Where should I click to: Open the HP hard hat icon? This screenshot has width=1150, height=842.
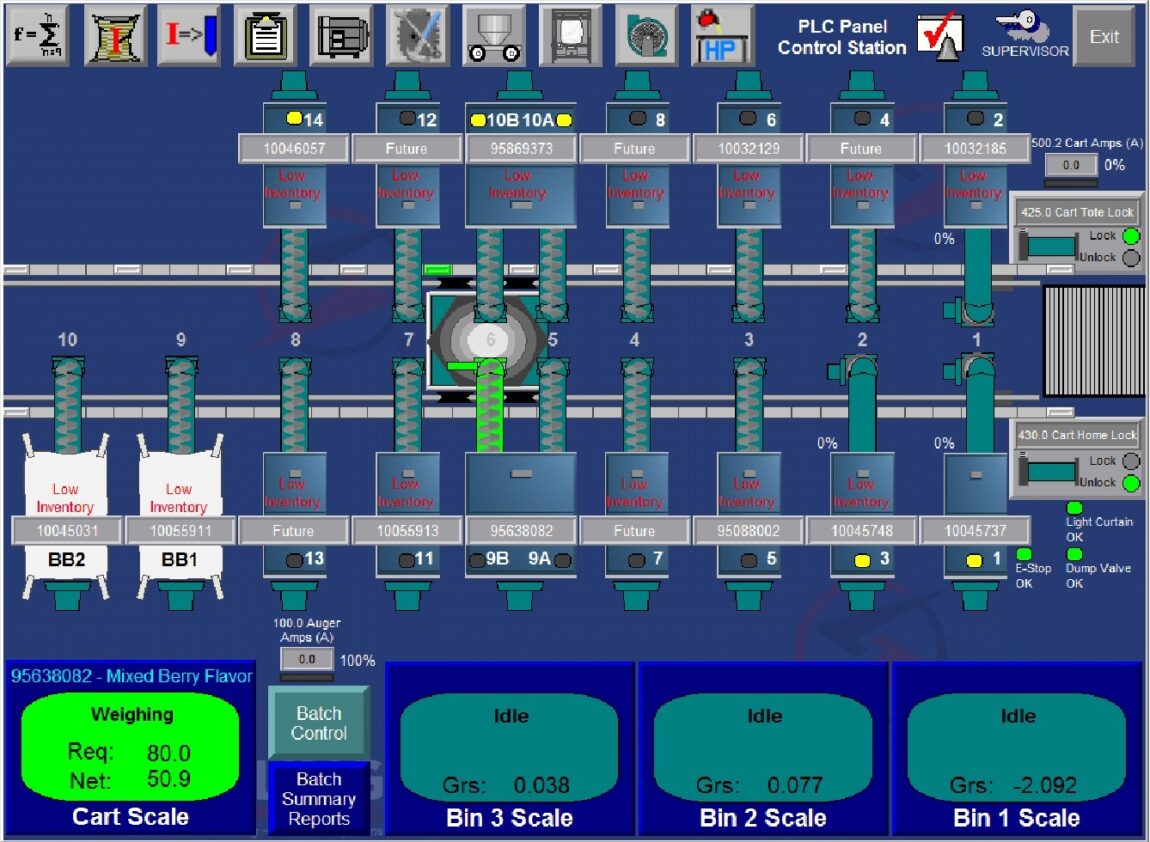pyautogui.click(x=722, y=35)
